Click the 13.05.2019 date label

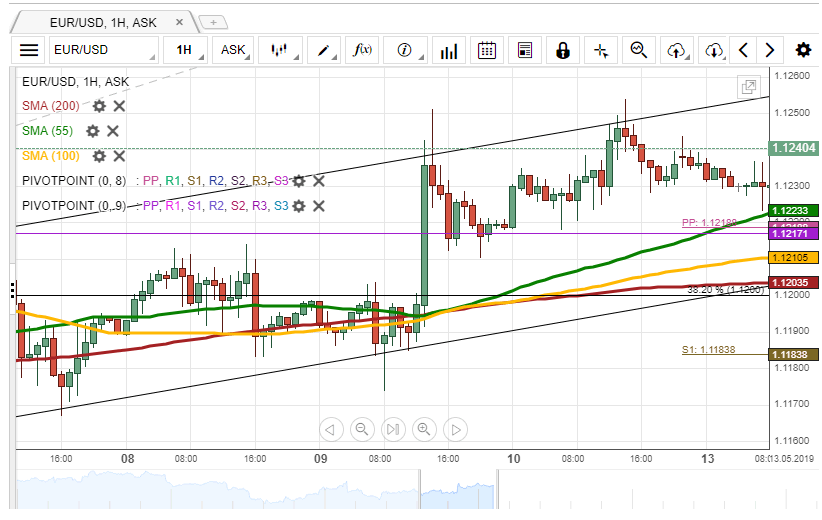[792, 459]
